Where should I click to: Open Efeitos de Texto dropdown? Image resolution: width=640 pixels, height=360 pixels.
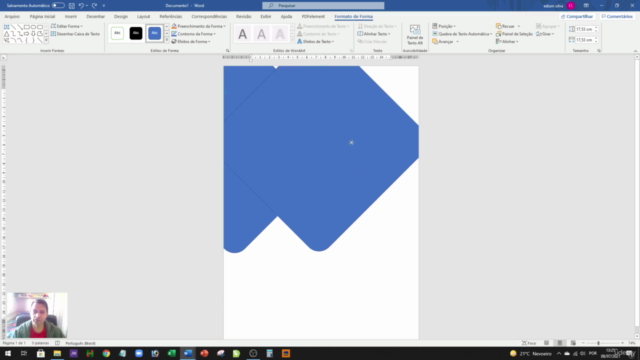[x=316, y=42]
